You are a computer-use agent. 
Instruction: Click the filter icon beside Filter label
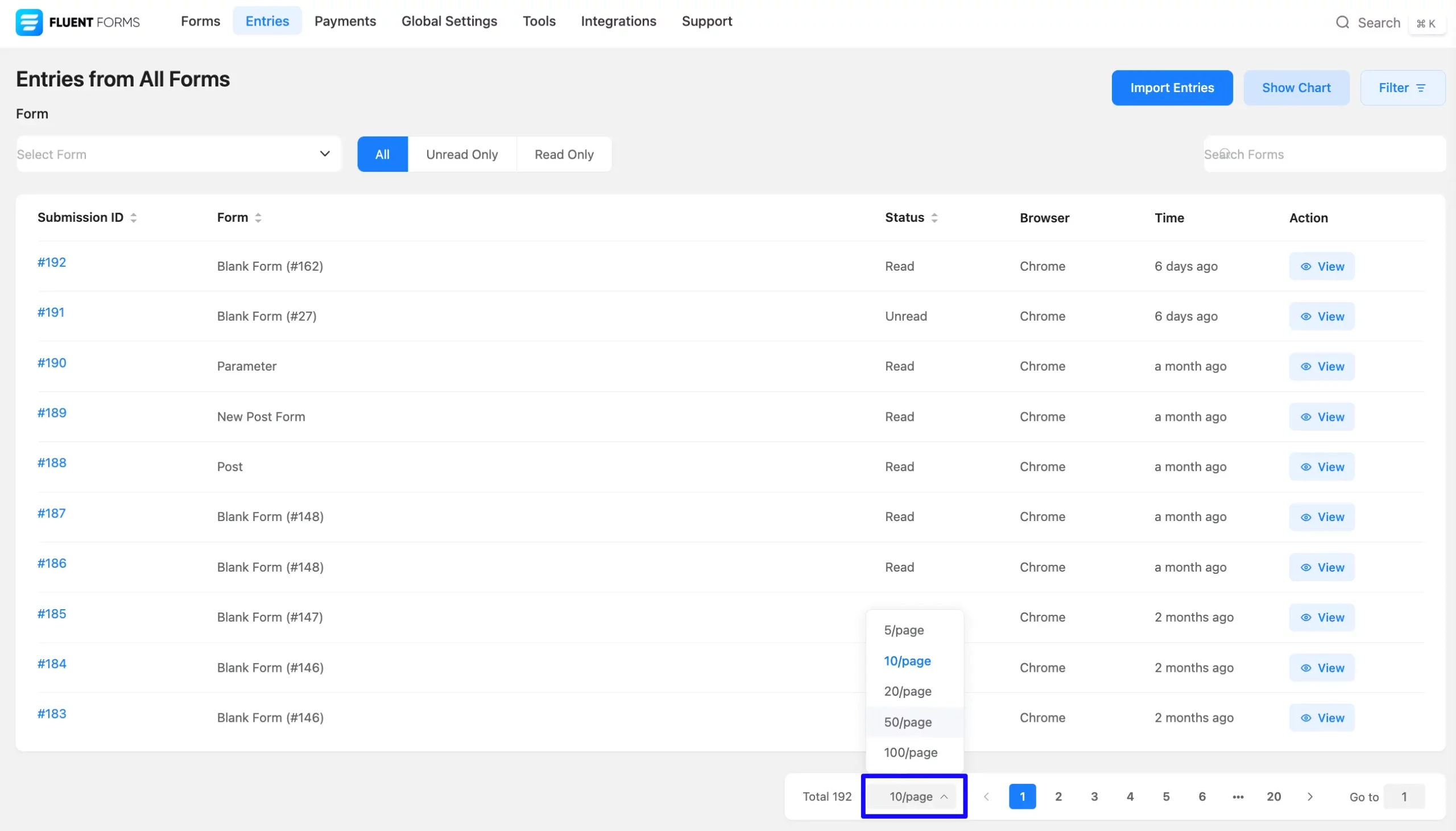1421,88
